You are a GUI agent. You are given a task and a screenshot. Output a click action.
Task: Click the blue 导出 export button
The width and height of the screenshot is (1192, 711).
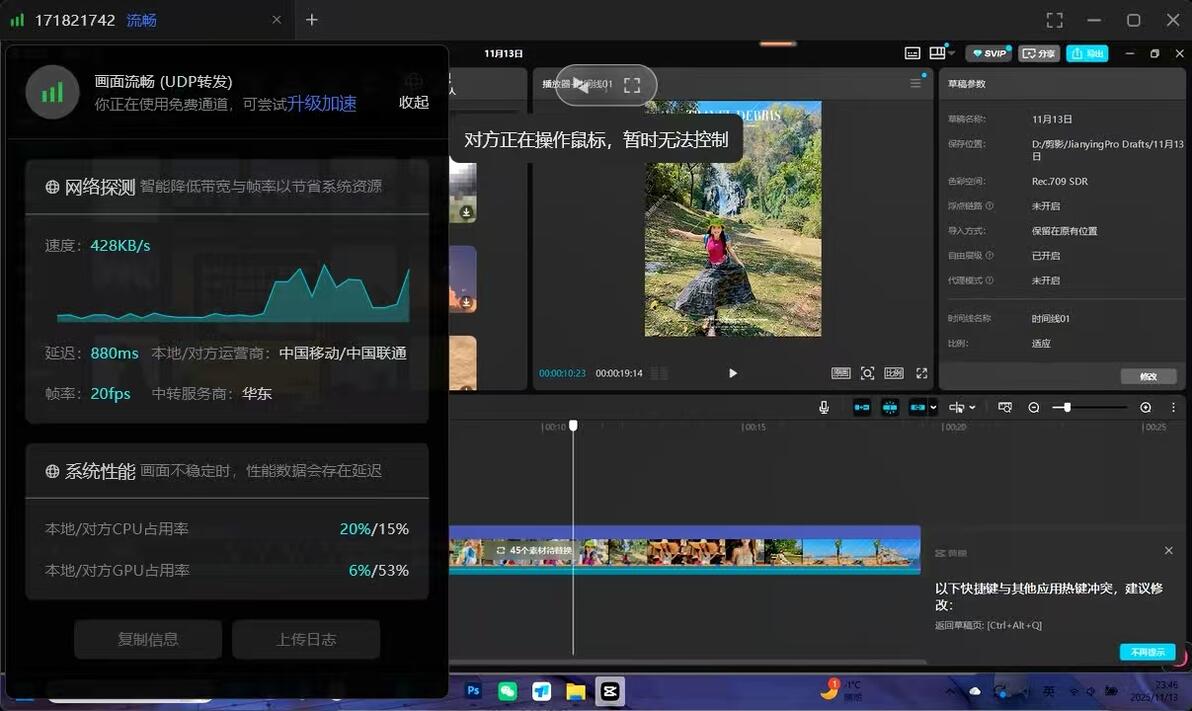click(1087, 53)
